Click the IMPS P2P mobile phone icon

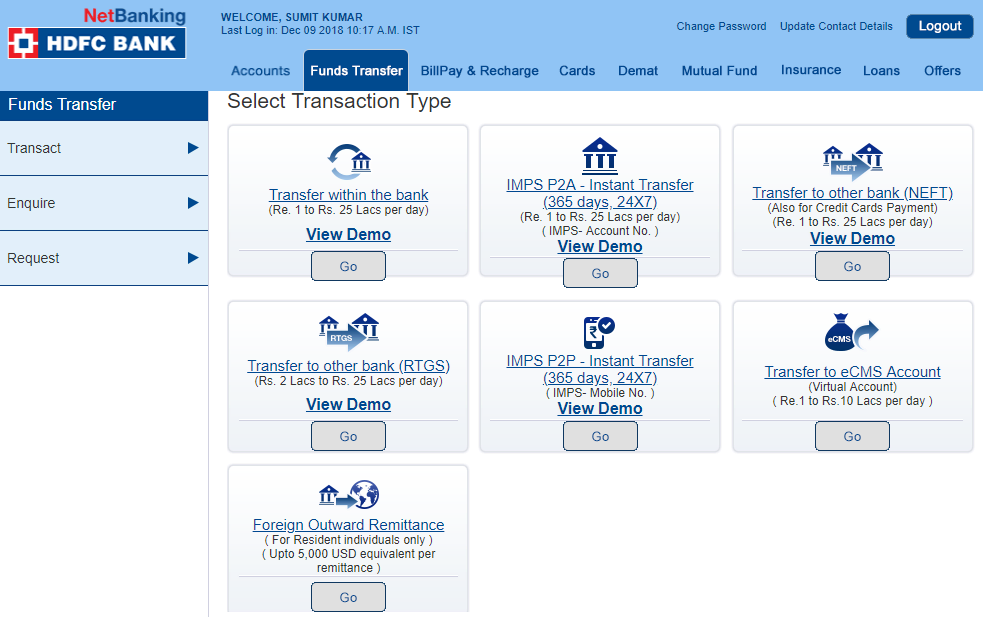click(x=599, y=332)
